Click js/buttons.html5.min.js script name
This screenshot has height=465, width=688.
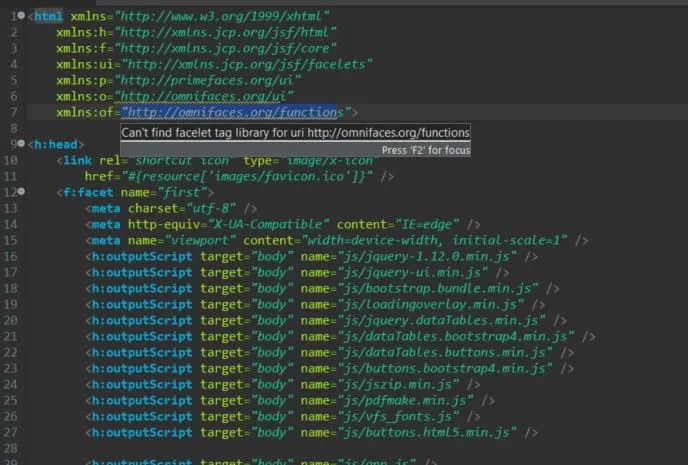[426, 433]
